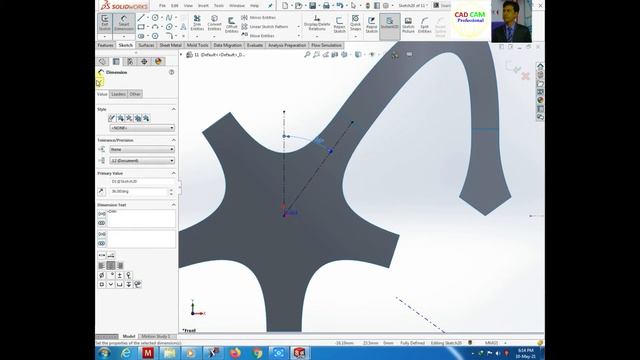Click Offset Entities tool
Image resolution: width=640 pixels, height=360 pixels.
point(231,24)
